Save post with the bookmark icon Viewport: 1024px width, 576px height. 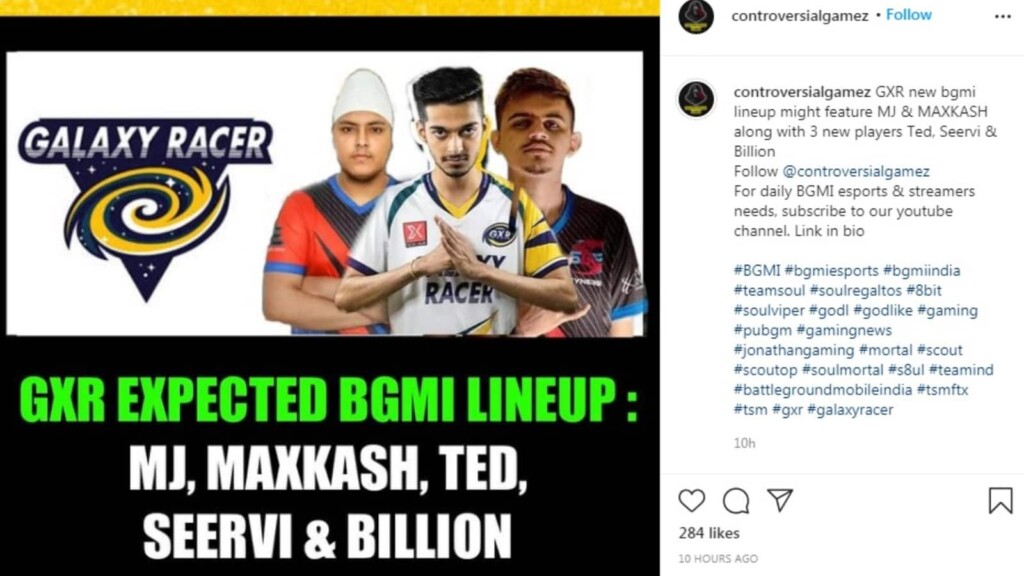[1000, 501]
